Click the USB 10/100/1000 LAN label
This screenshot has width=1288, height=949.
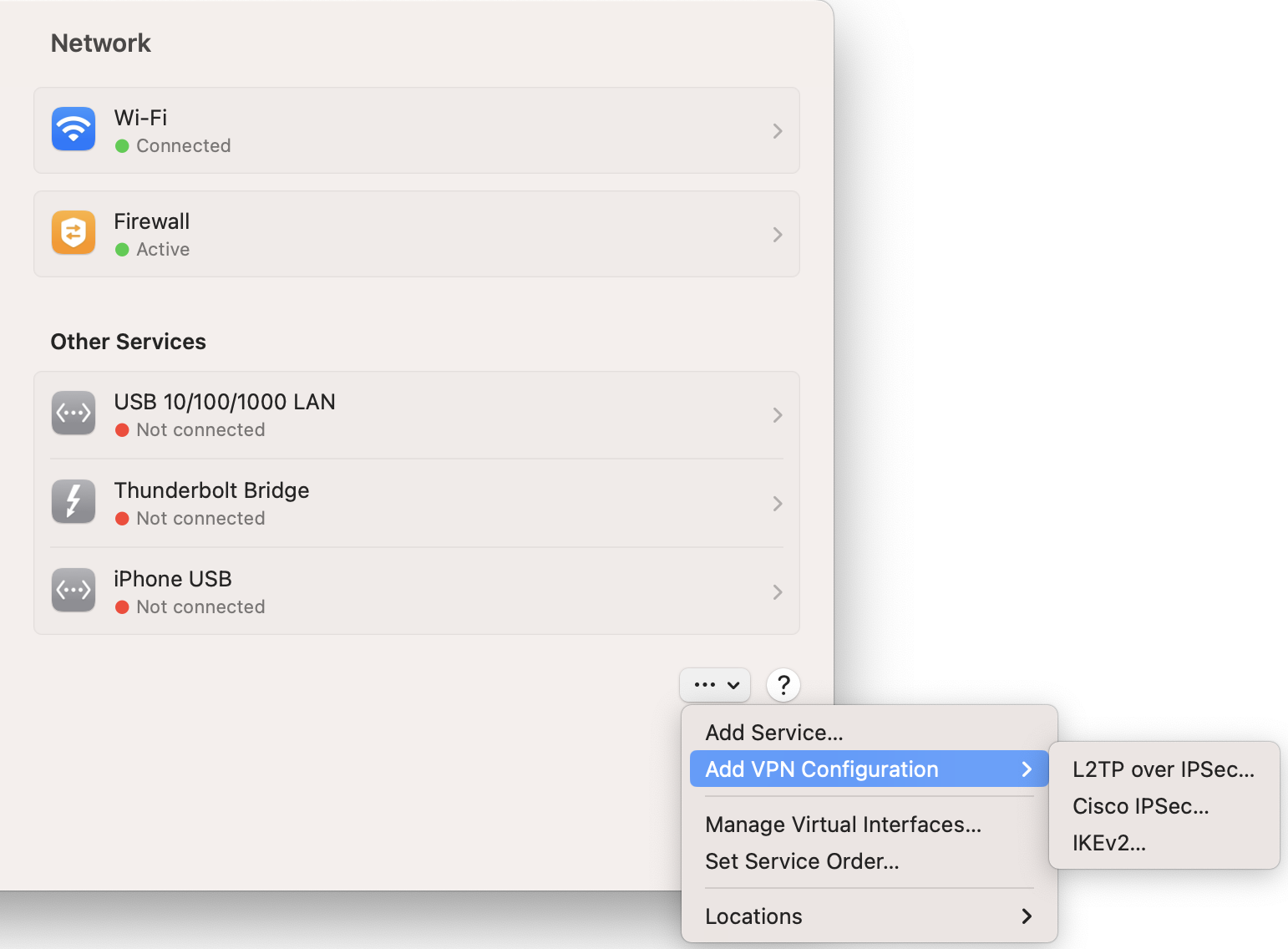pyautogui.click(x=225, y=402)
